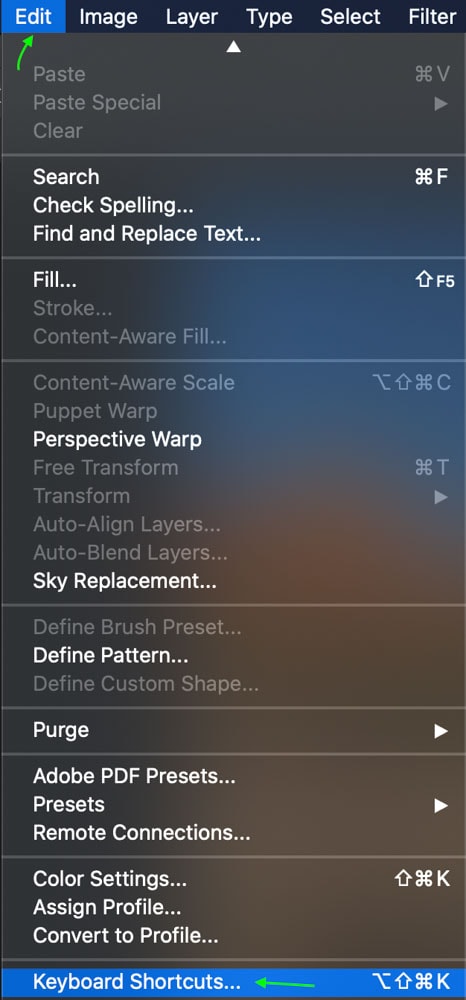466x1000 pixels.
Task: Expand the Purge submenu arrow
Action: coord(441,731)
